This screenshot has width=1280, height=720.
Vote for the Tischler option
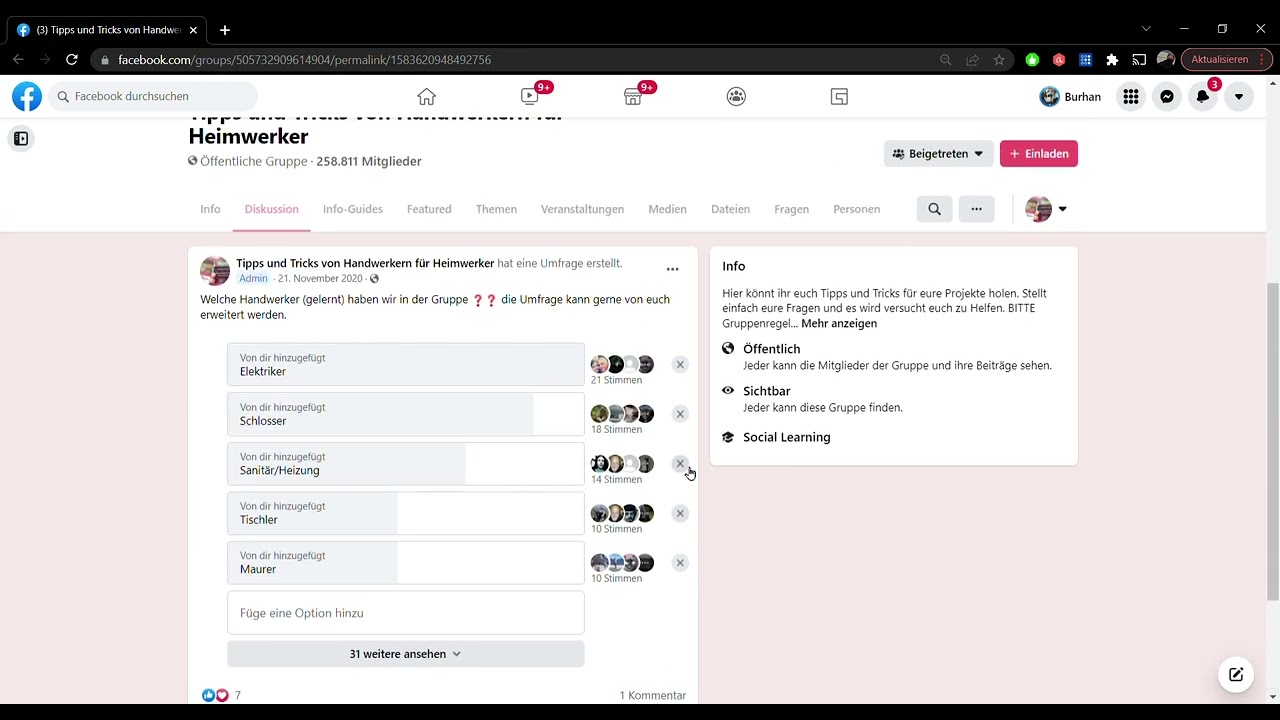point(405,513)
